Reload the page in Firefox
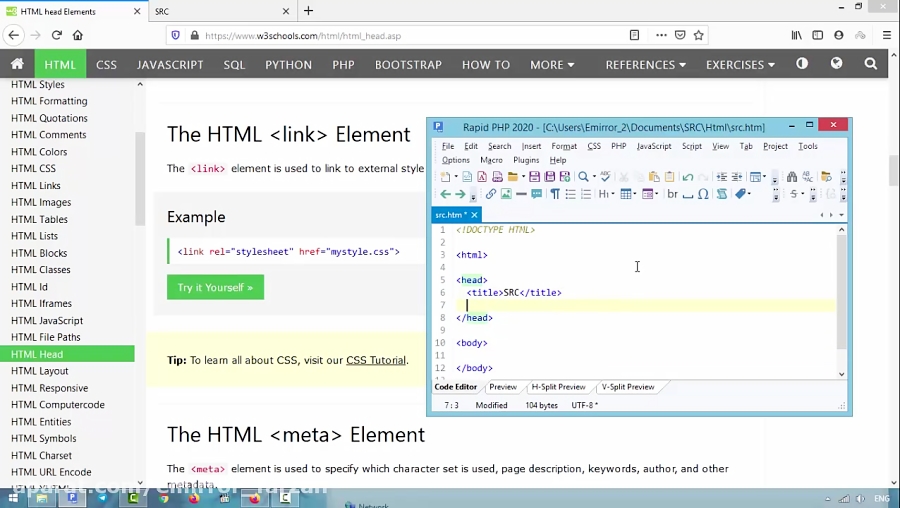900x508 pixels. tap(56, 36)
